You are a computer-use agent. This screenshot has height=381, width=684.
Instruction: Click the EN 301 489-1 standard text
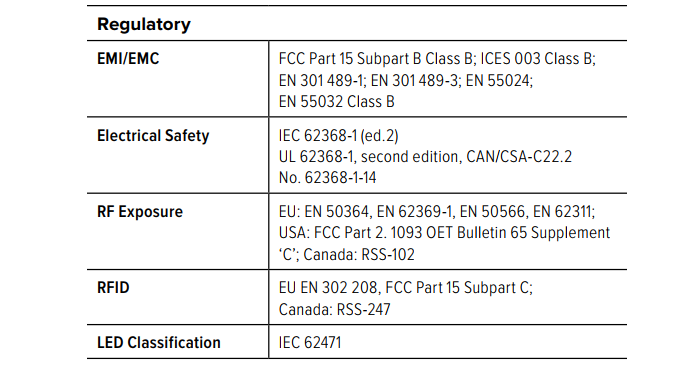pos(321,80)
